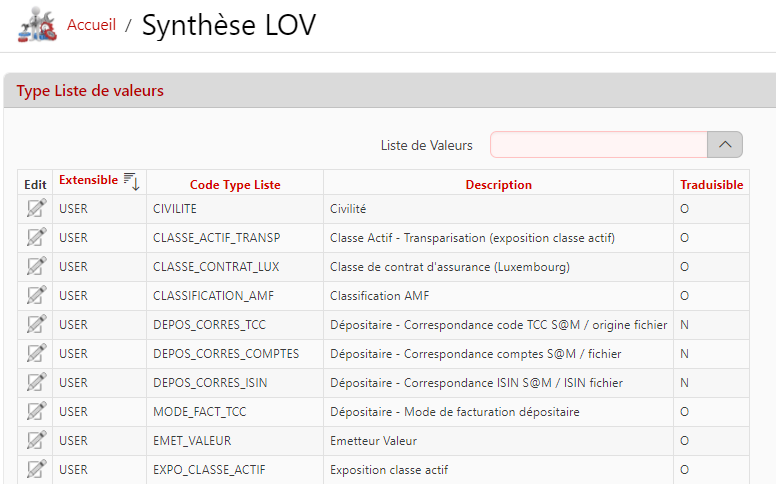The width and height of the screenshot is (776, 484).
Task: Open edit for CLASSE_ACTIF_TRANSP row
Action: coord(36,238)
